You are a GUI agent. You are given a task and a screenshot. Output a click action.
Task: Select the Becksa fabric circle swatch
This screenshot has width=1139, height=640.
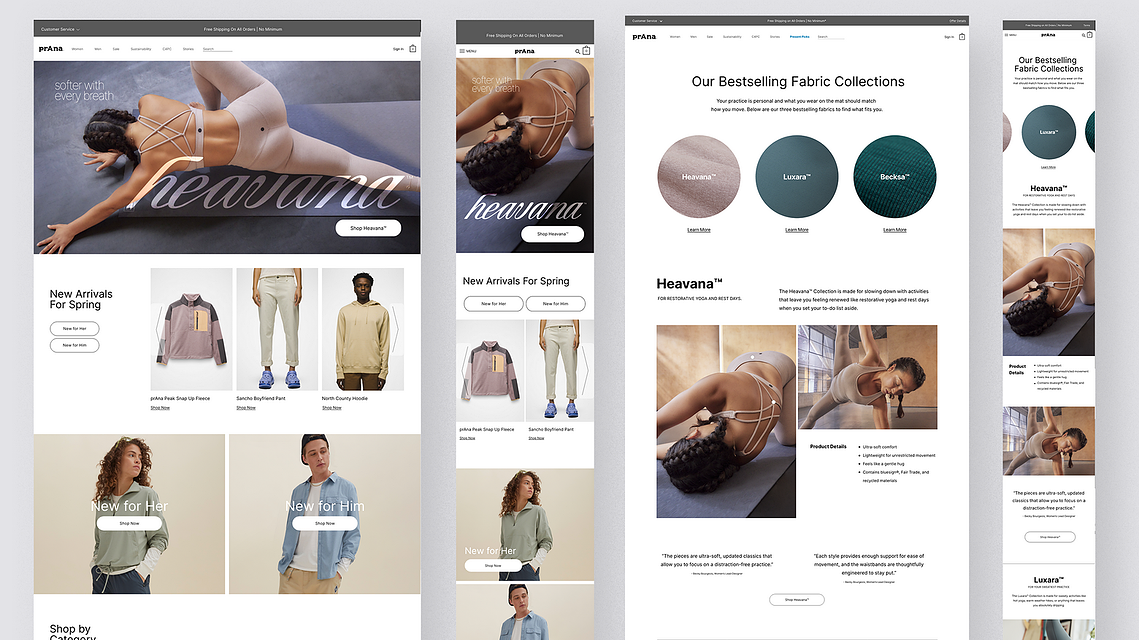pyautogui.click(x=895, y=177)
